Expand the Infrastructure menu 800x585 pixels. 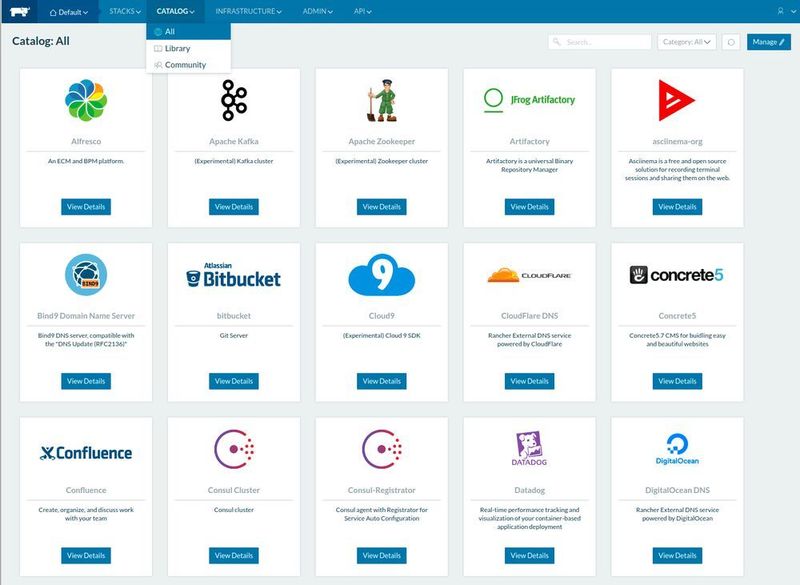click(248, 11)
